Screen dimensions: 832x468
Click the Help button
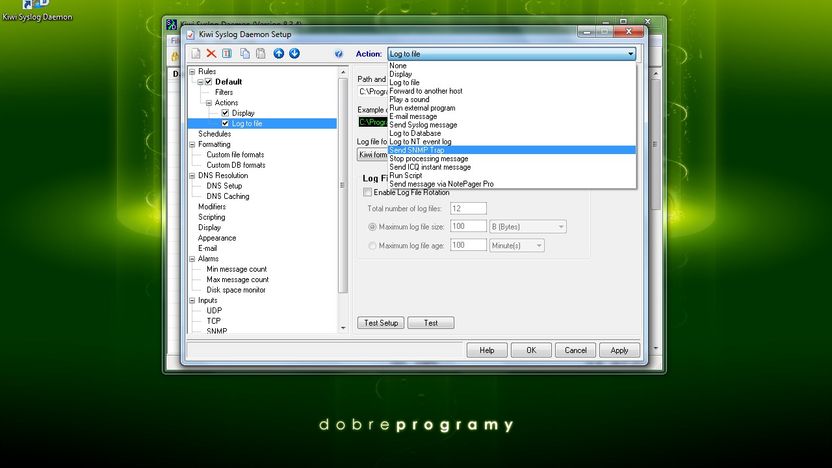(x=487, y=350)
